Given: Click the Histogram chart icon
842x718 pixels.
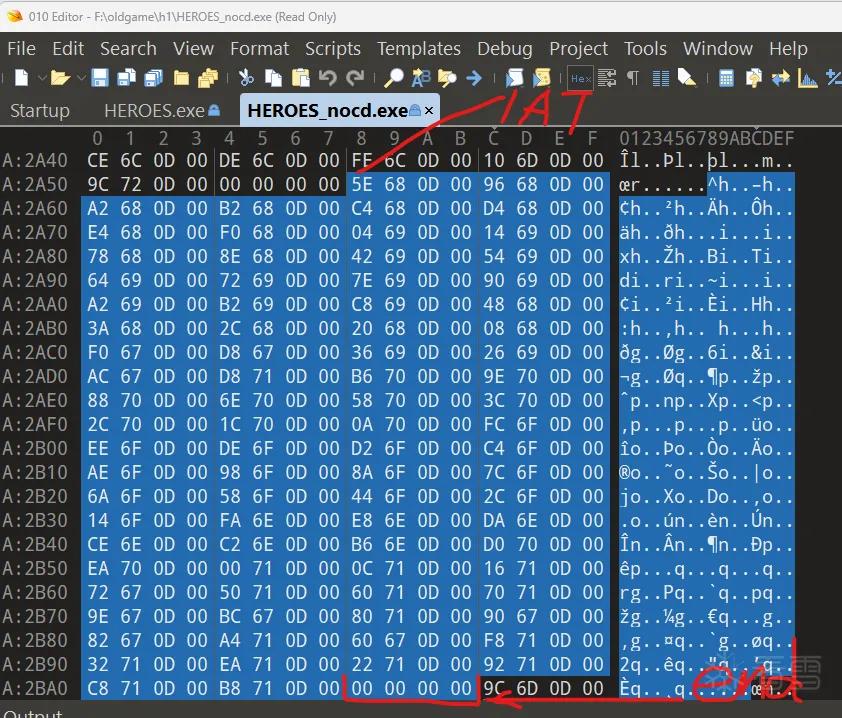Looking at the screenshot, I should [807, 78].
